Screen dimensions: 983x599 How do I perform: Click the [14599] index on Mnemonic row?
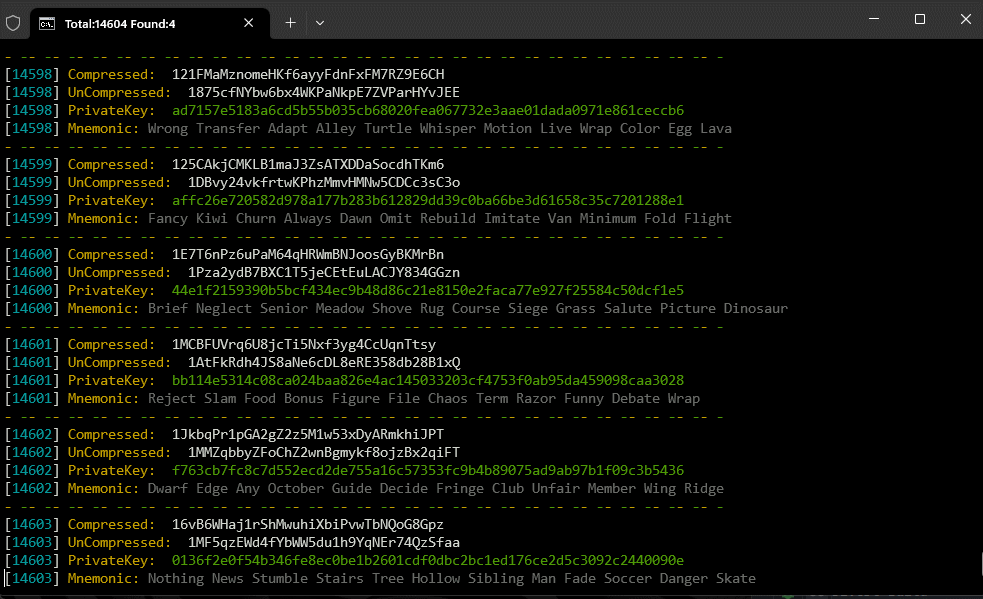click(x=32, y=219)
